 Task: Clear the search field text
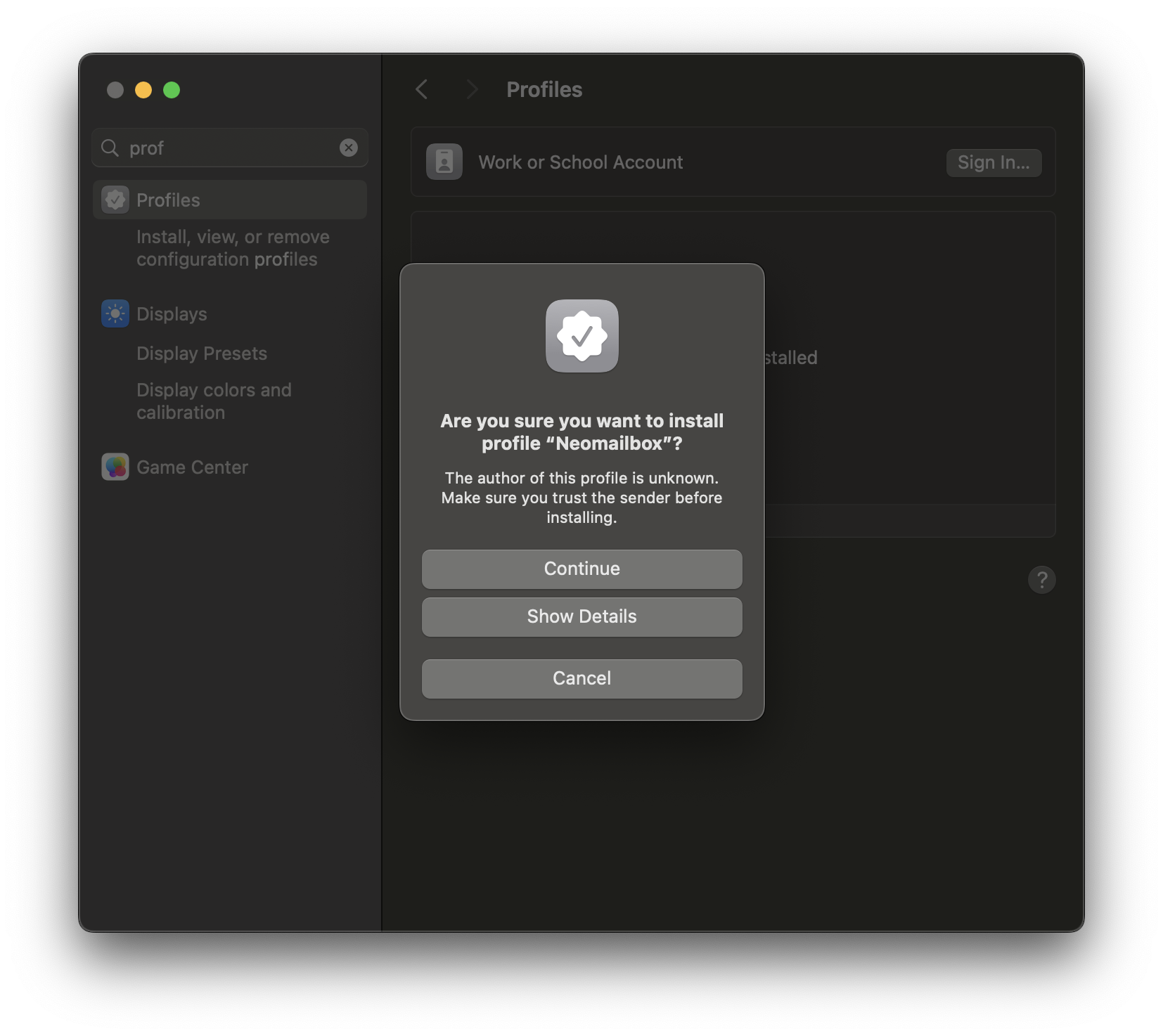click(349, 148)
